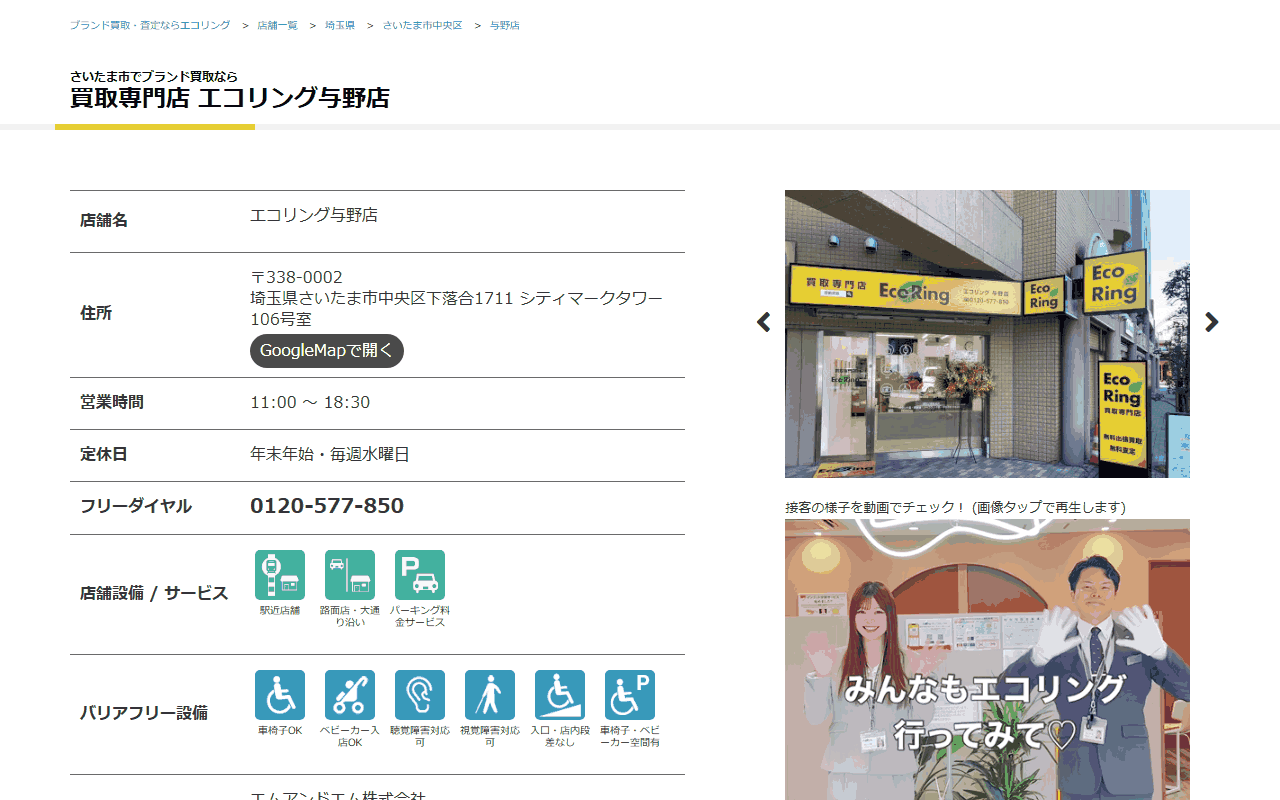
Task: Click the 店舗設備 / サービス row label
Action: click(x=154, y=593)
